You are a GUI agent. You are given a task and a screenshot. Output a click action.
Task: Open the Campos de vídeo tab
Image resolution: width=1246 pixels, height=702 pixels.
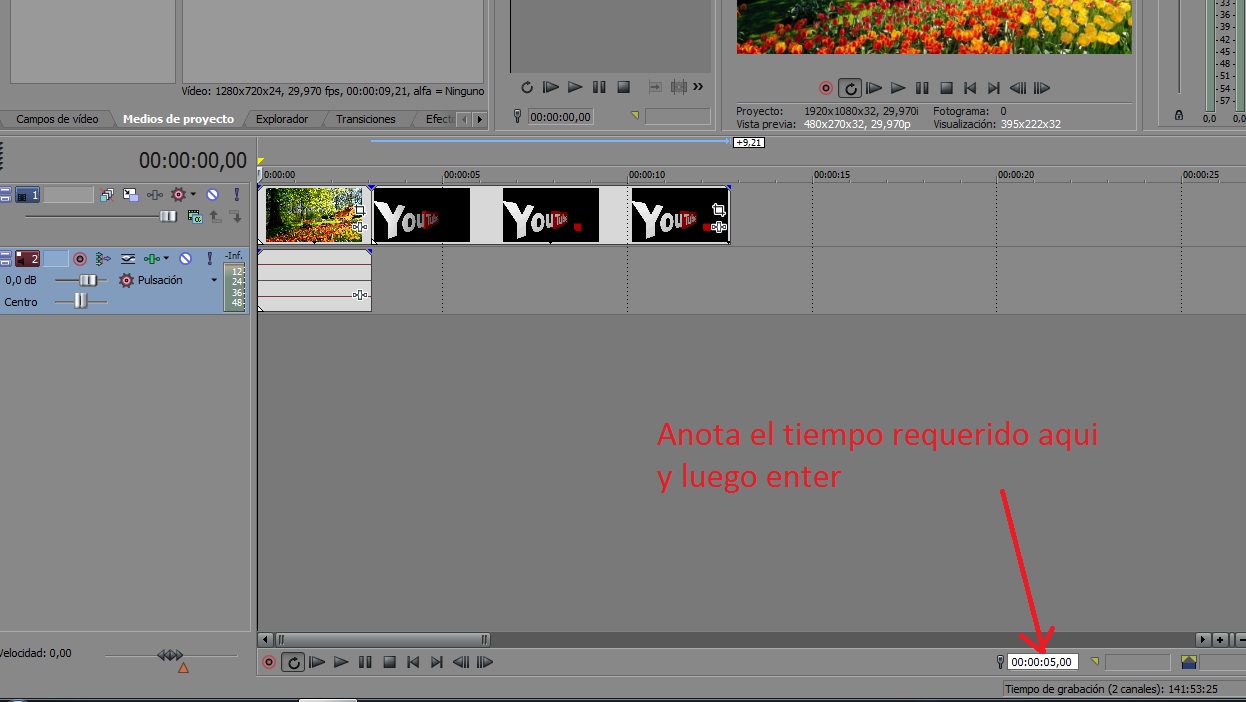pos(57,119)
